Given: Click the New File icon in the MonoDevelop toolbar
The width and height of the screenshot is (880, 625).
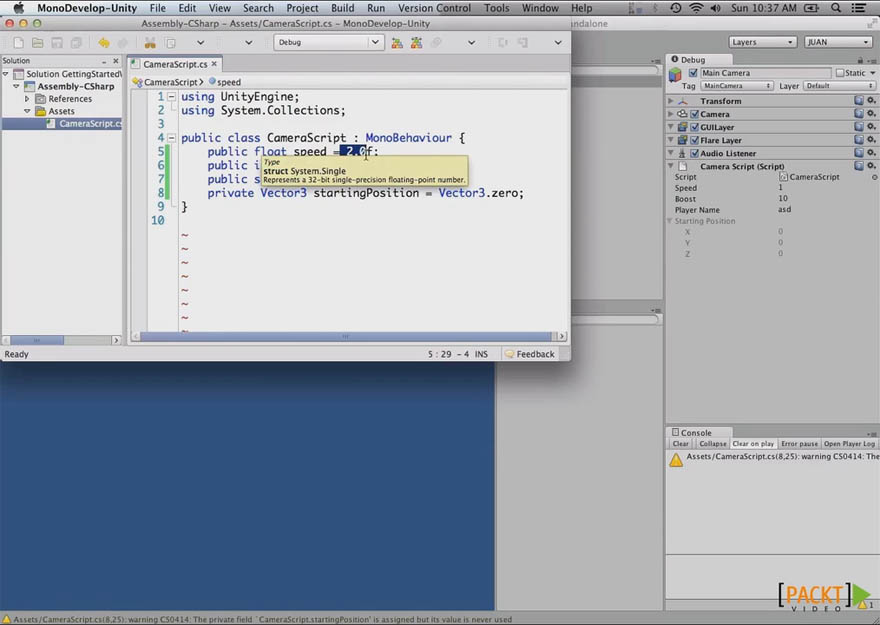Looking at the screenshot, I should click(19, 43).
